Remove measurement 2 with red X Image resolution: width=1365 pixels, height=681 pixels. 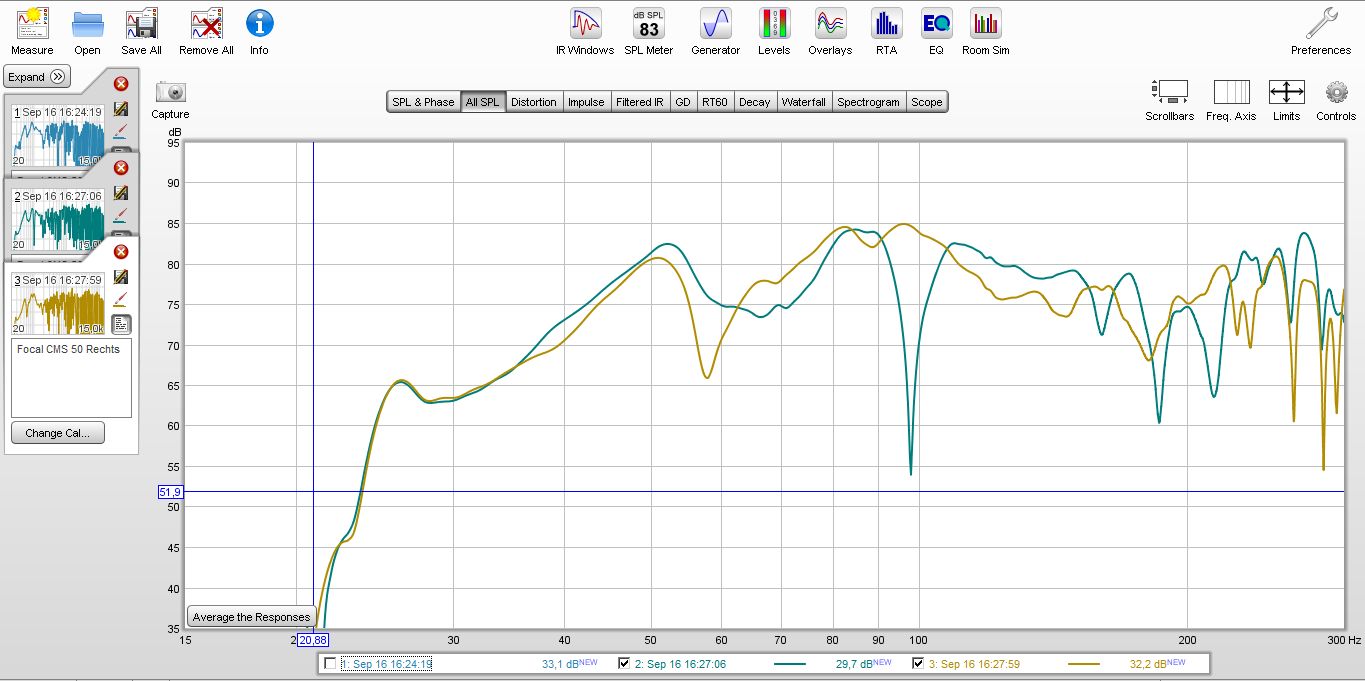tap(121, 168)
